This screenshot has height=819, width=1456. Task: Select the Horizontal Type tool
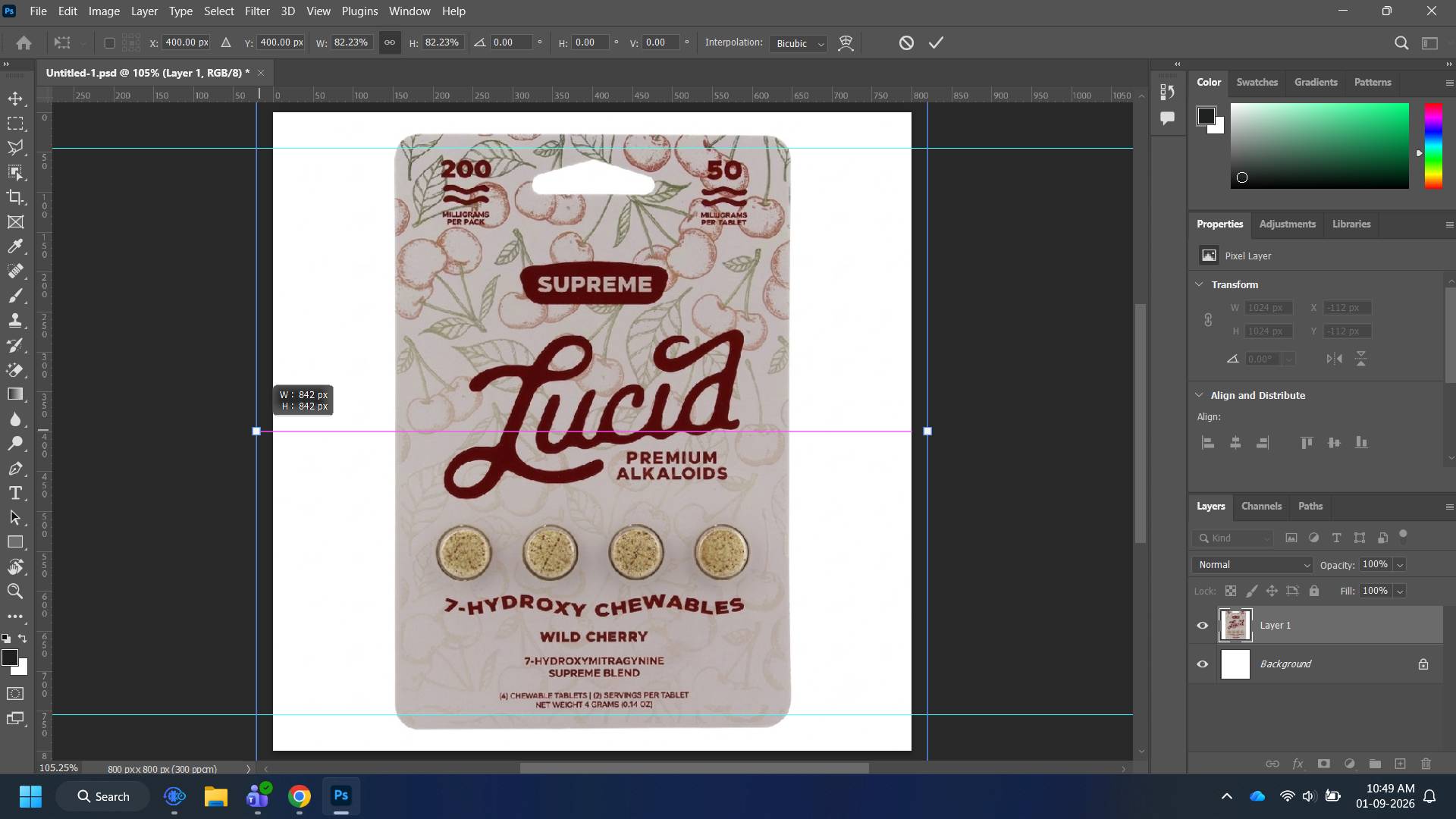[15, 493]
